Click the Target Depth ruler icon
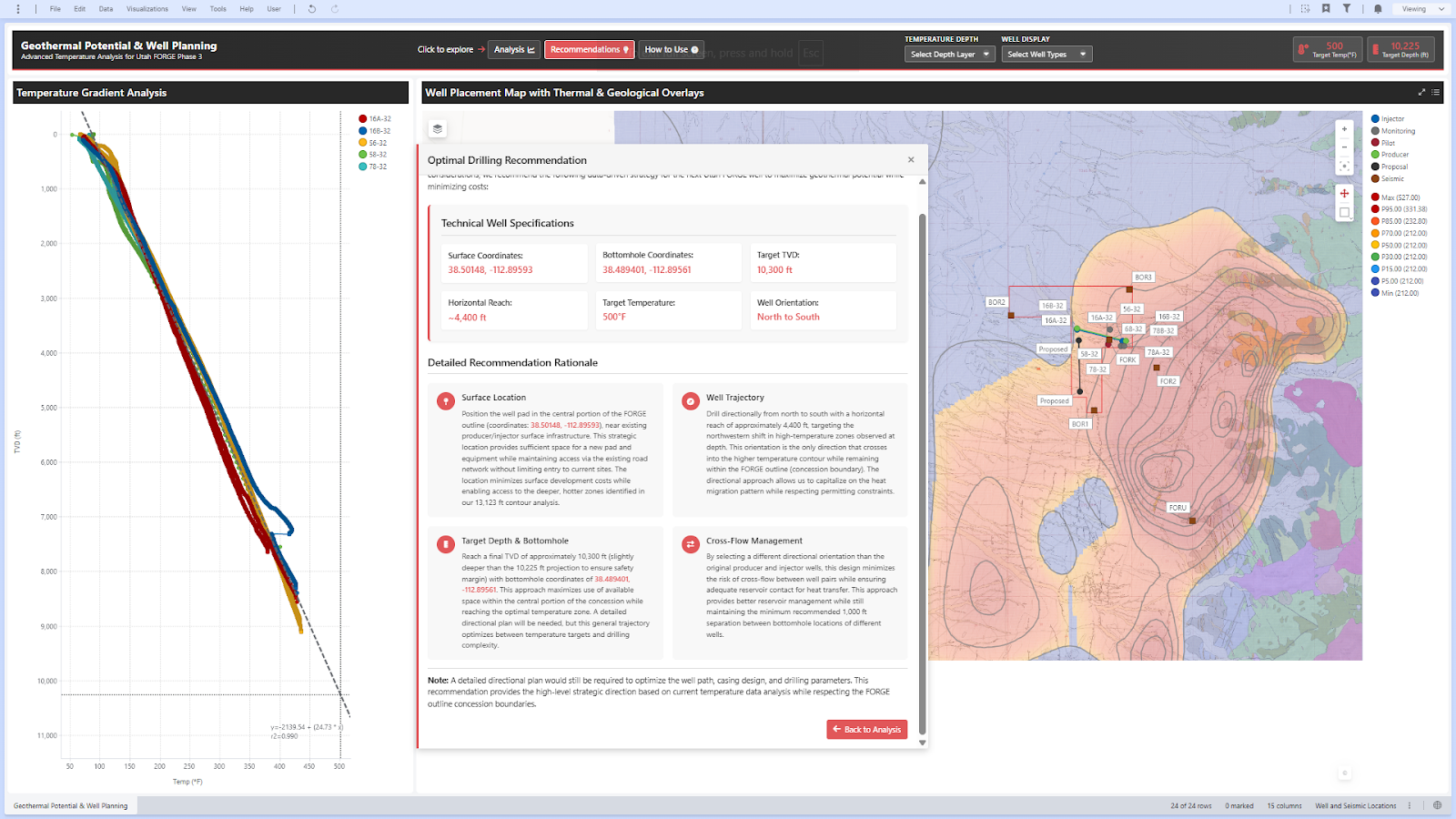Screen dimensions: 1456x819 (1375, 49)
